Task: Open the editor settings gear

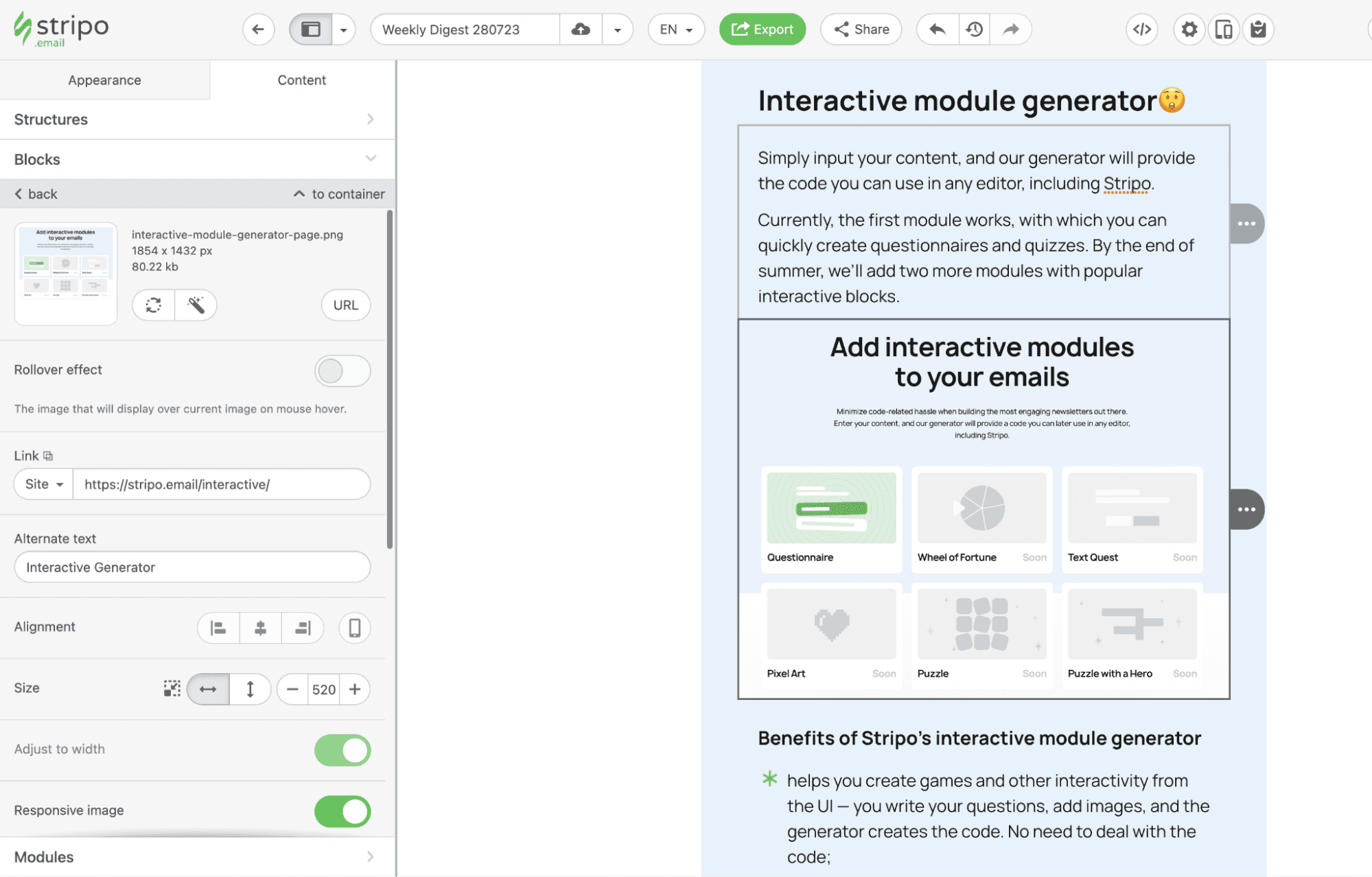Action: [x=1189, y=29]
